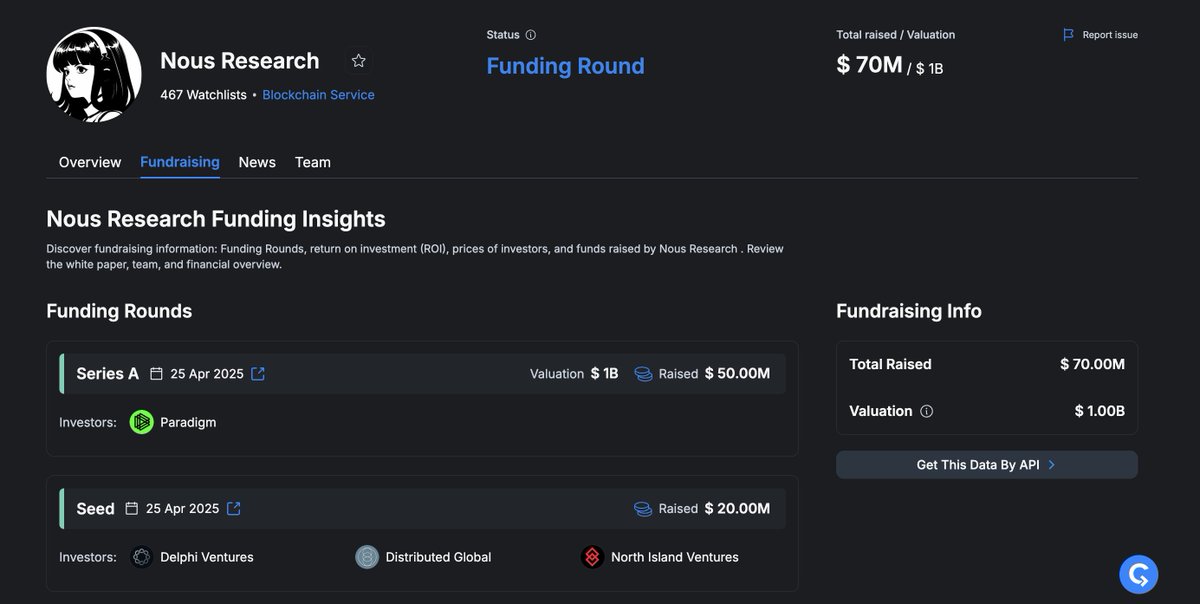Select the Fundraising tab
The width and height of the screenshot is (1200, 604).
pyautogui.click(x=180, y=162)
